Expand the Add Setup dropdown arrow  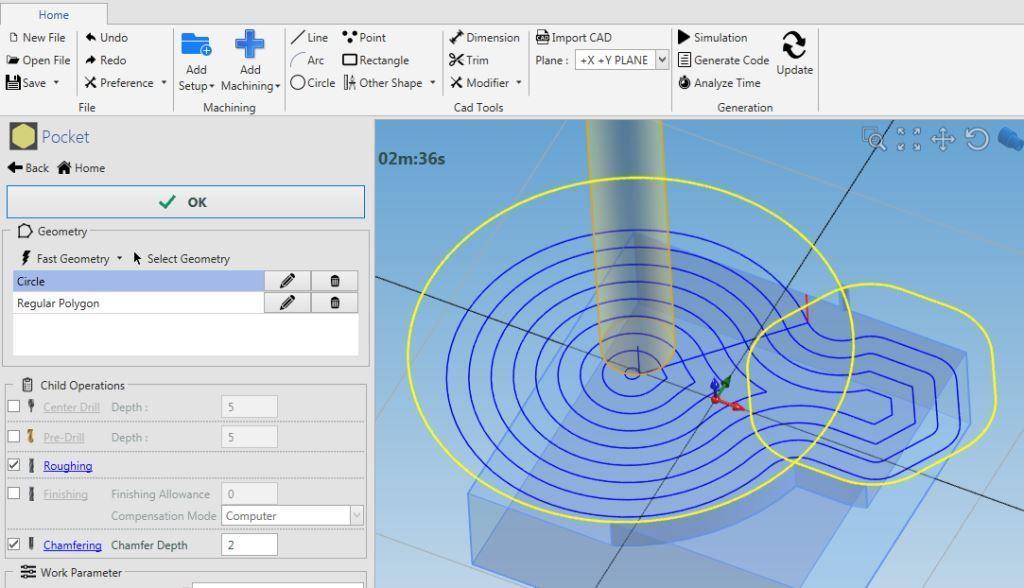click(x=212, y=87)
